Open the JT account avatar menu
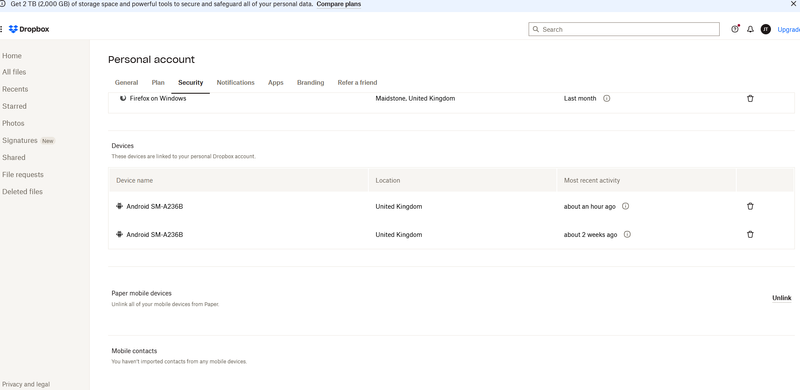The image size is (800, 390). pyautogui.click(x=765, y=30)
